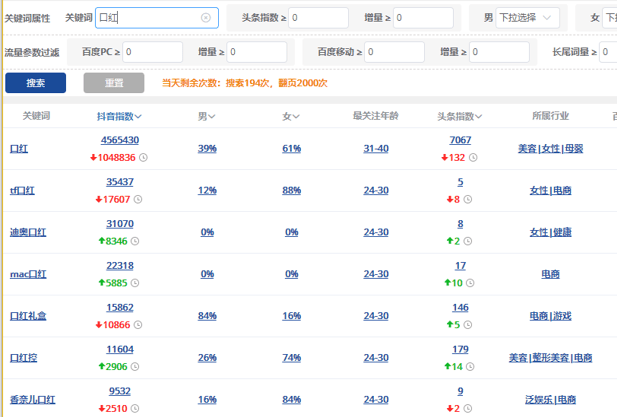Click 头条指数 value 7067
The image size is (617, 417).
[x=460, y=140]
